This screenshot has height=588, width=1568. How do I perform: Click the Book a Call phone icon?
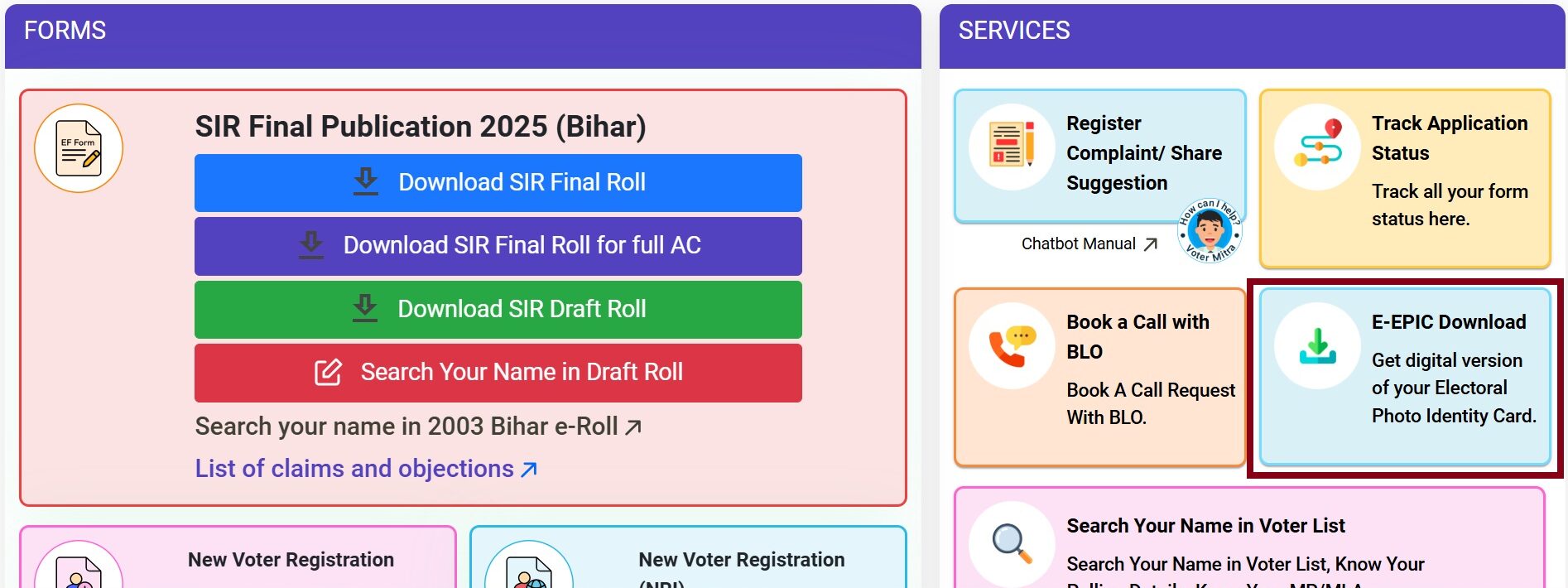point(1012,348)
